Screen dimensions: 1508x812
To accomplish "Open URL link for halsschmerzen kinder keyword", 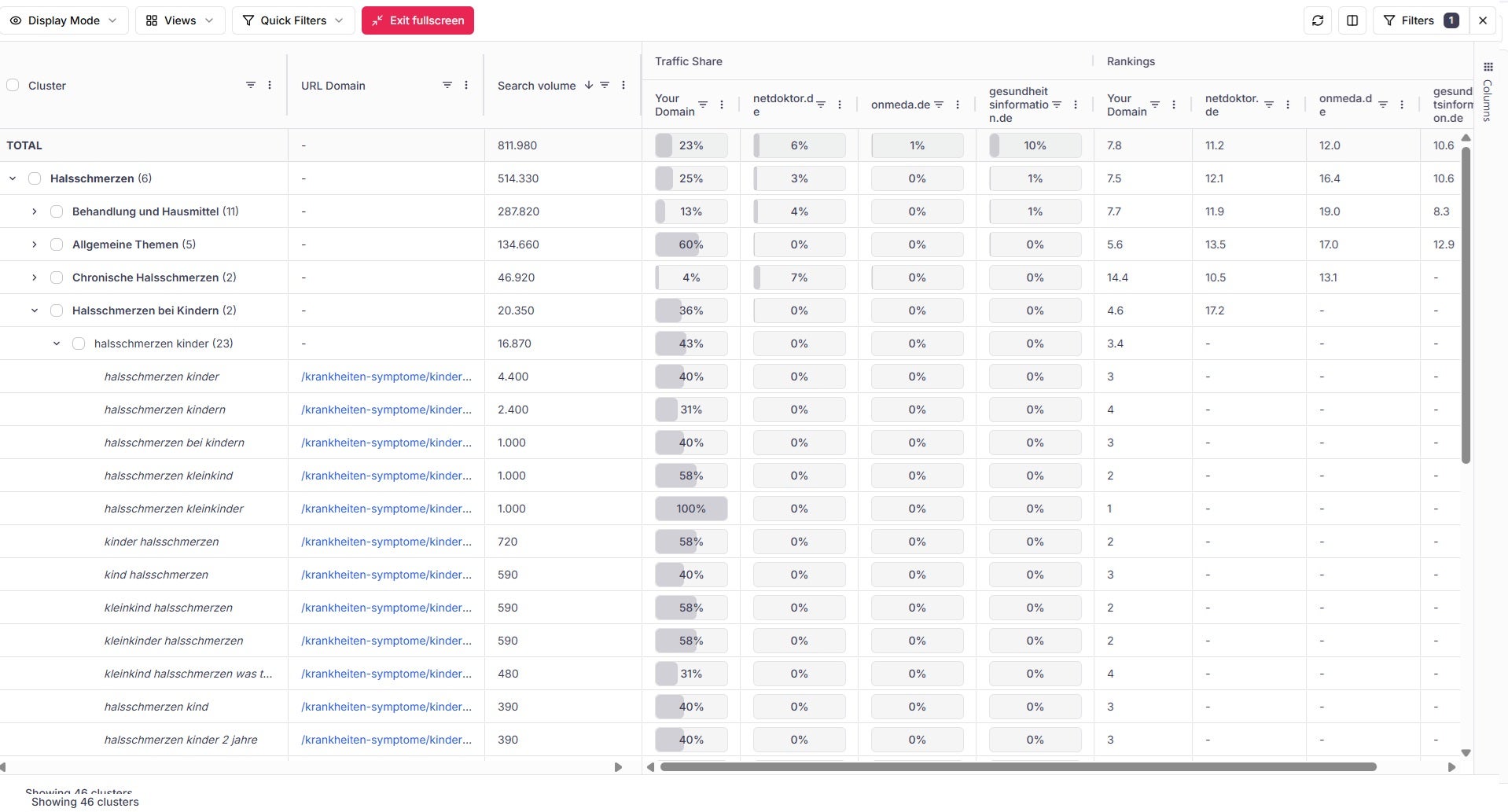I will pyautogui.click(x=386, y=377).
